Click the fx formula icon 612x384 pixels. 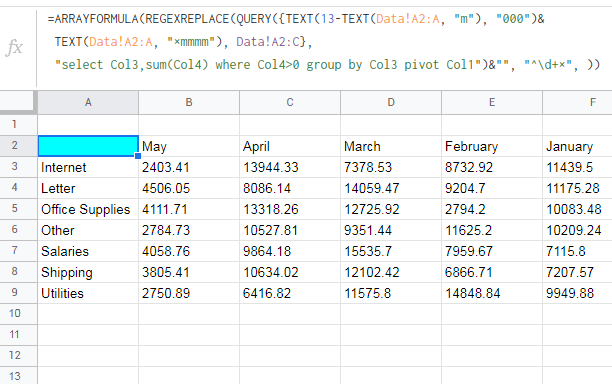tap(14, 48)
